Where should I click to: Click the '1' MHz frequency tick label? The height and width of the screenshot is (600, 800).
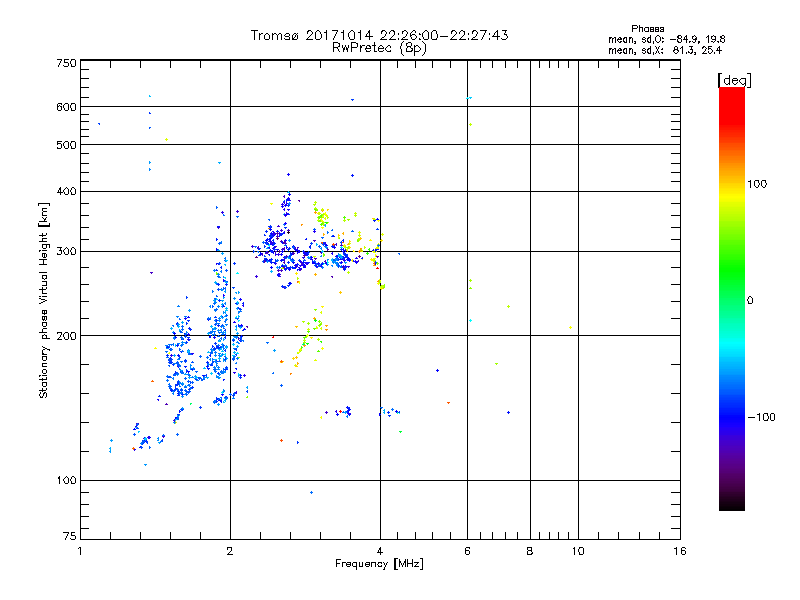point(80,551)
